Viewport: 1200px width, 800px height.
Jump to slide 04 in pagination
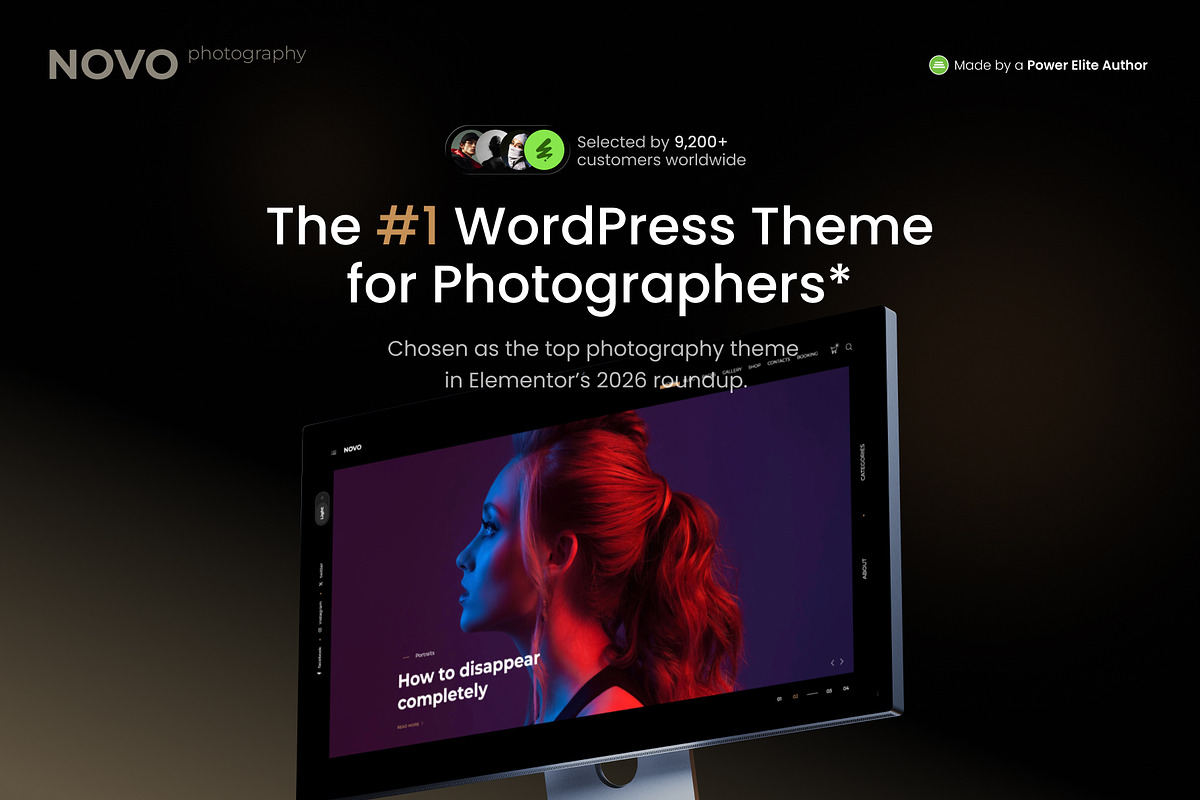(846, 688)
